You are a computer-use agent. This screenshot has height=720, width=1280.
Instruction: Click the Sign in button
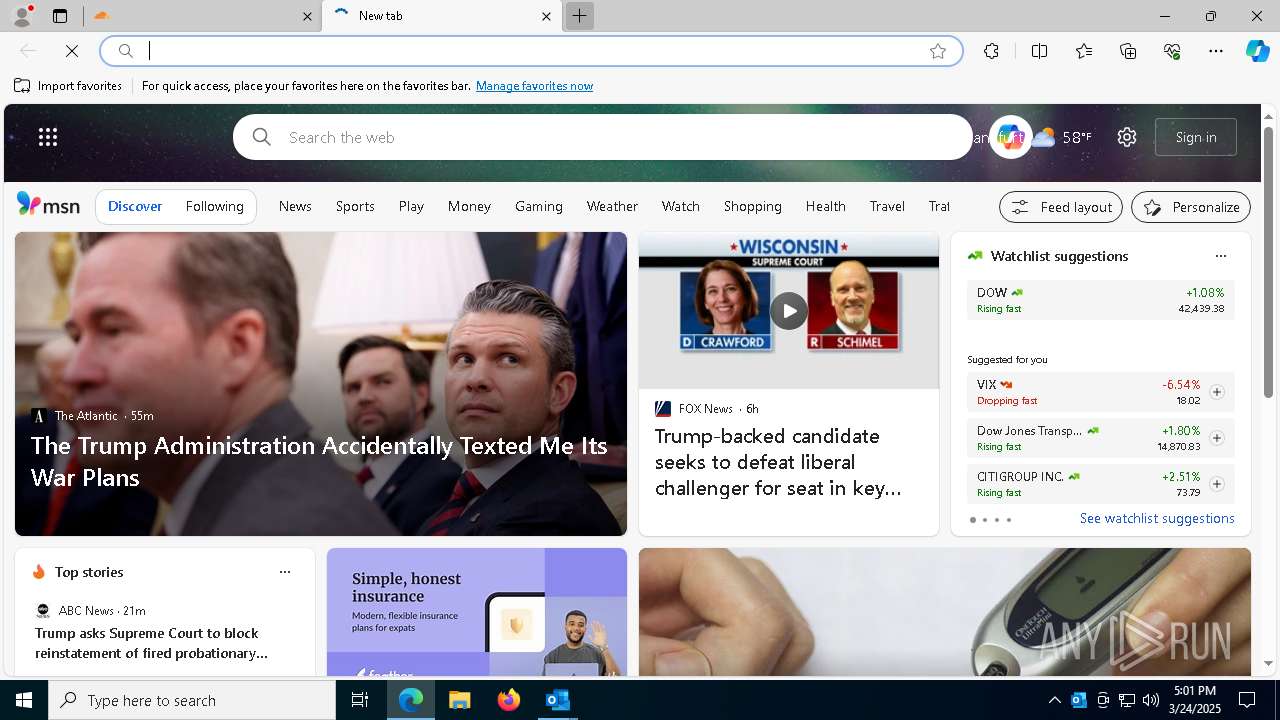click(x=1196, y=137)
